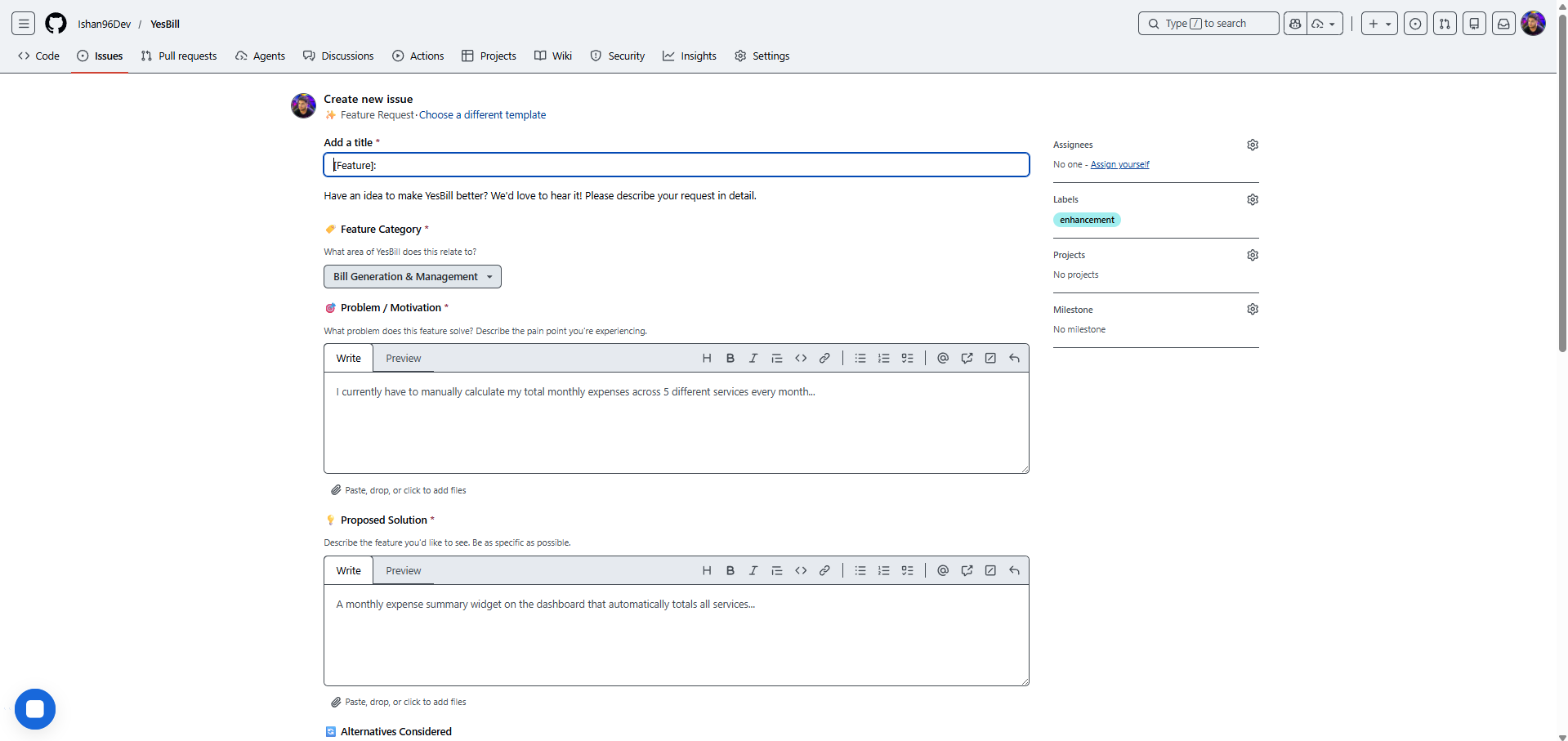
Task: Open the Projects tab
Action: click(x=489, y=56)
